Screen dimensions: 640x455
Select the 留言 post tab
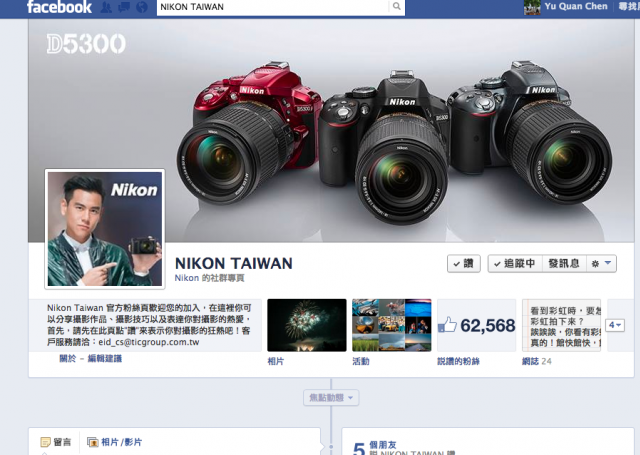[56, 442]
